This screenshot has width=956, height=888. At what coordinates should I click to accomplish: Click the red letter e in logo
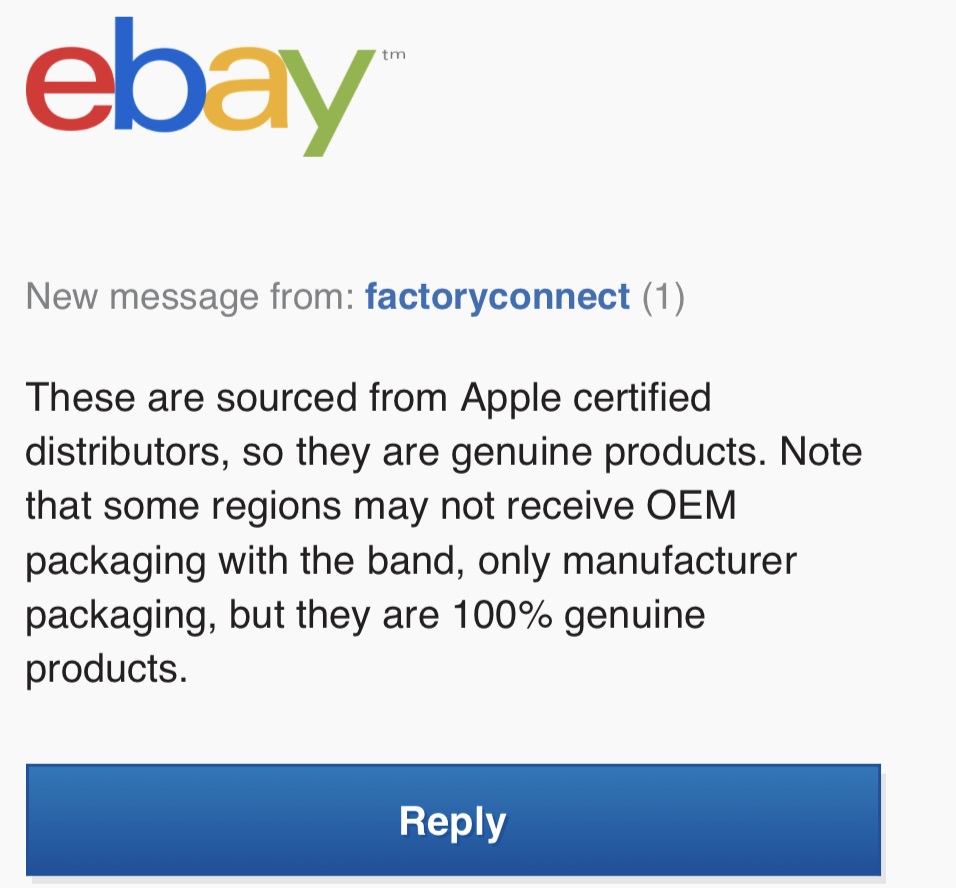coord(69,89)
